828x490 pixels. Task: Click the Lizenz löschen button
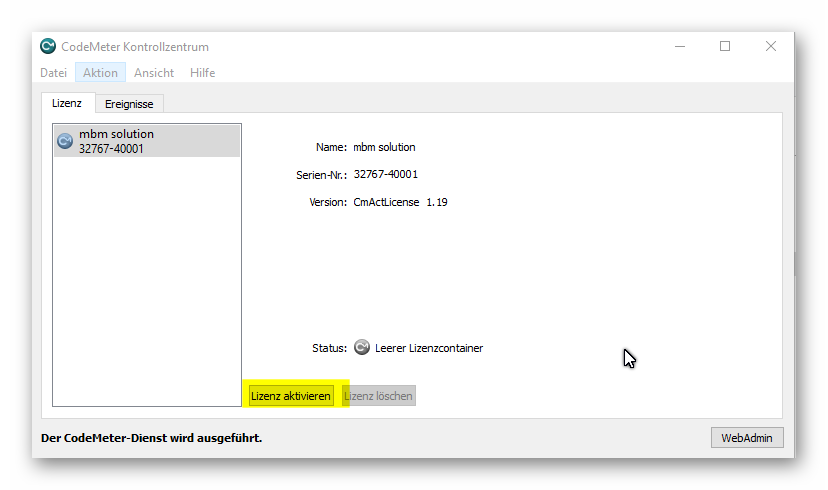tap(378, 396)
